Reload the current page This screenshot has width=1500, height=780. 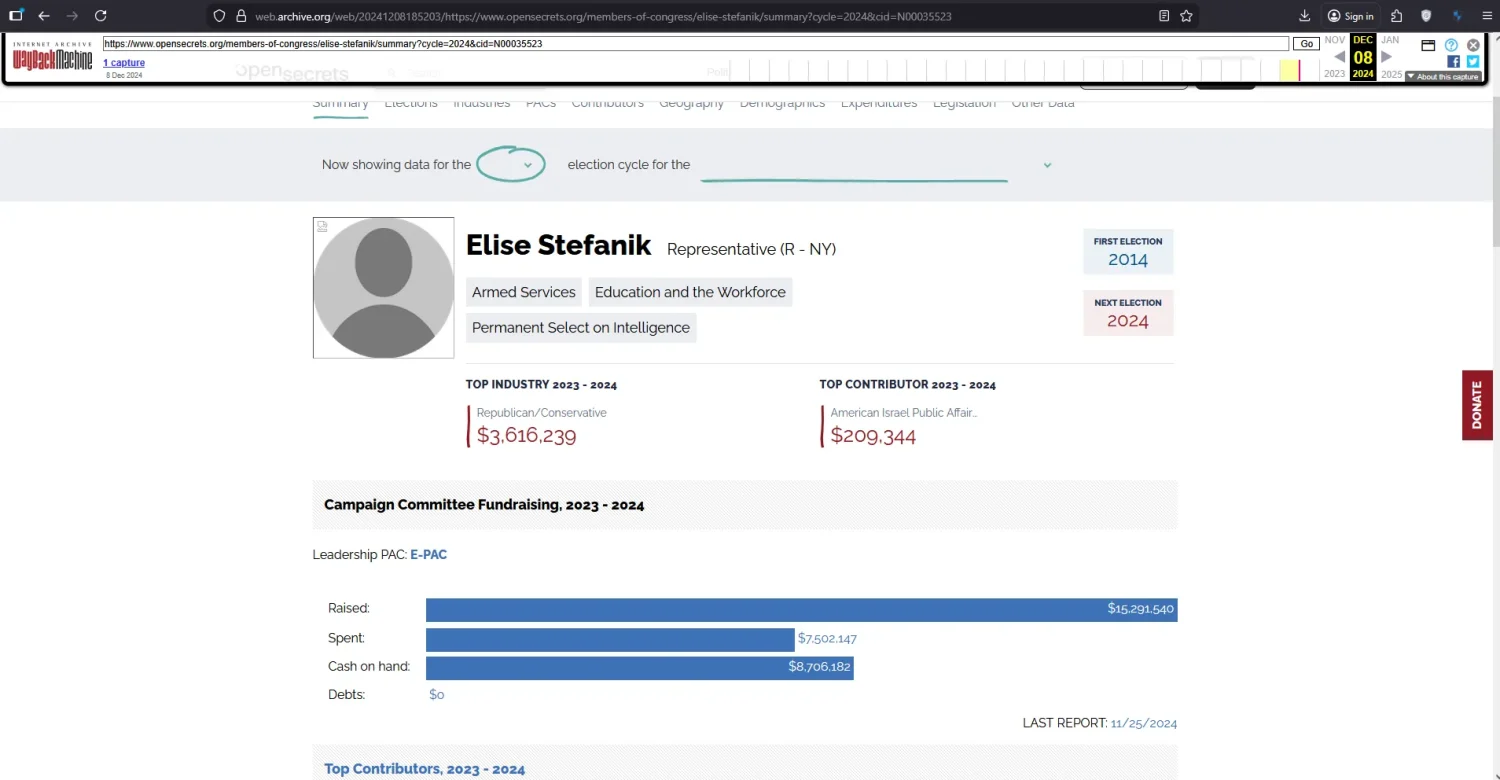[x=100, y=16]
